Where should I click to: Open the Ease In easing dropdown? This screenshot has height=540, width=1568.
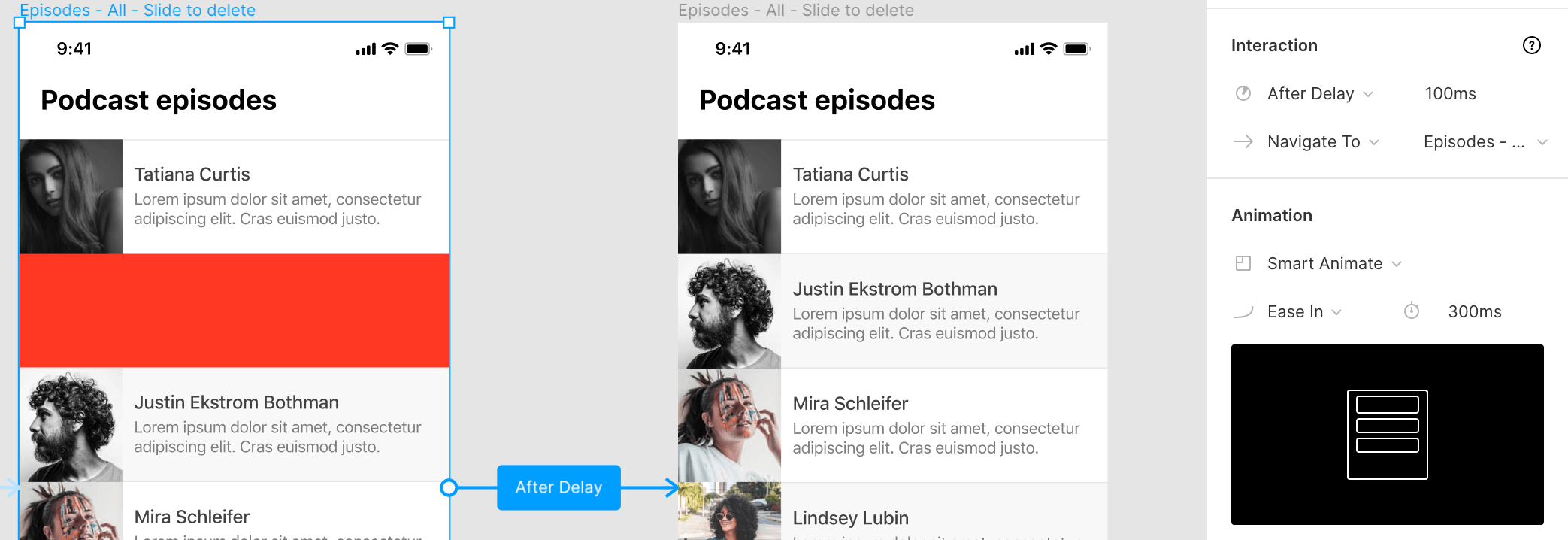pyautogui.click(x=1304, y=311)
